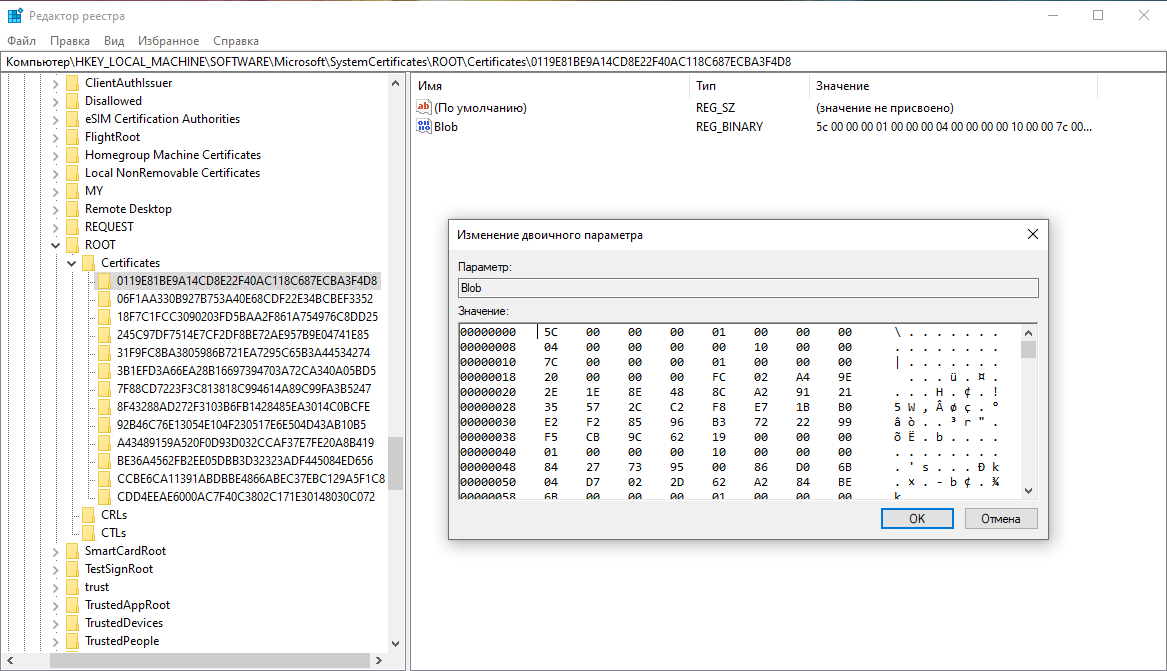Select key 06F1AA330B927B753A40E68CDF22E34BCBEF3352
The height and width of the screenshot is (671, 1167).
244,299
